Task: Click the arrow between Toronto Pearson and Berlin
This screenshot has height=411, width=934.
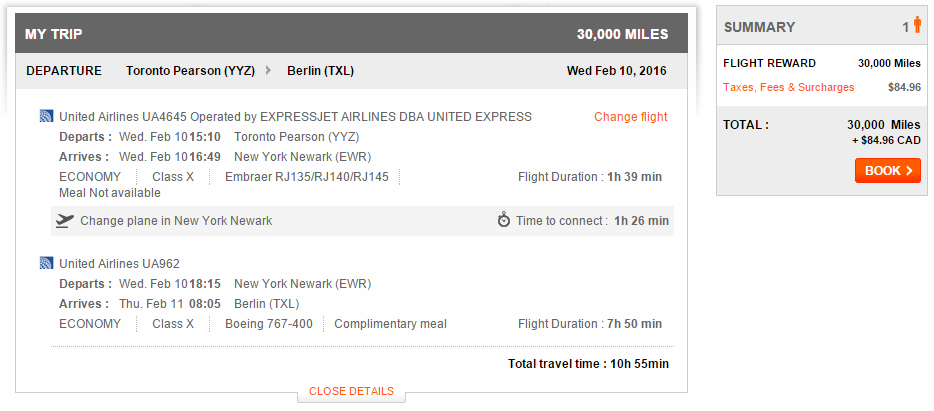Action: coord(268,71)
